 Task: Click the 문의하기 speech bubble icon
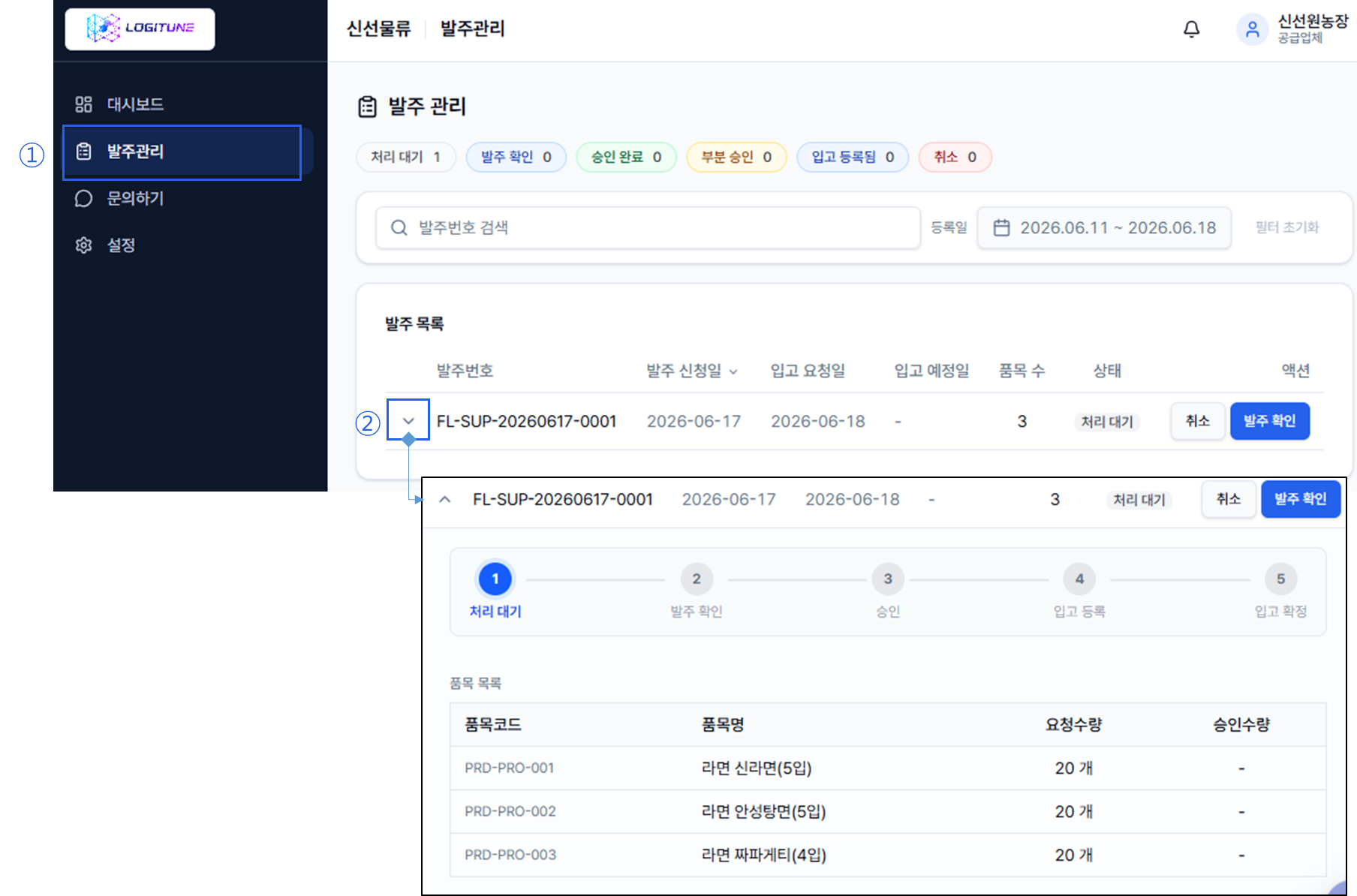tap(83, 198)
